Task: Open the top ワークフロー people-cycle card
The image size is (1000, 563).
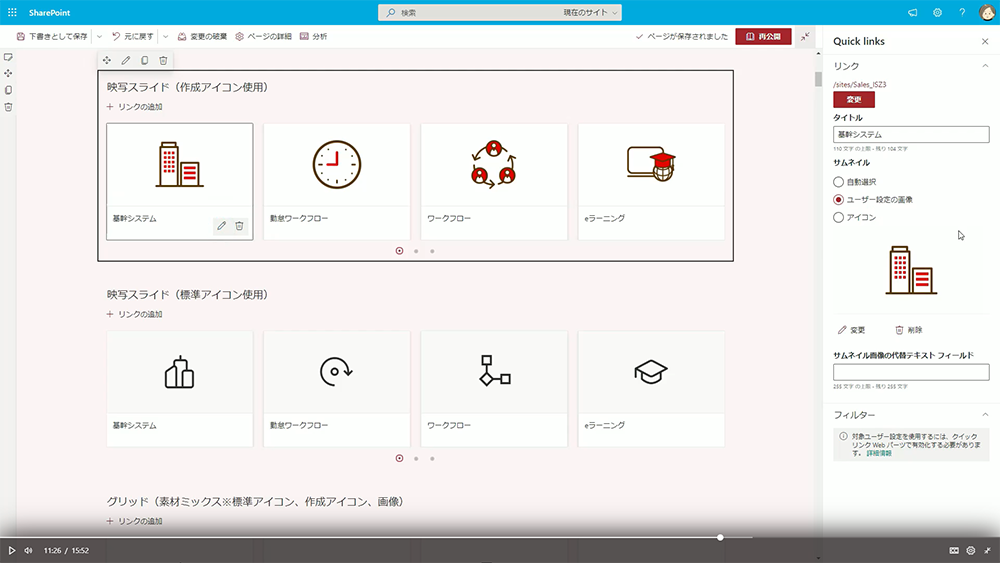Action: click(x=494, y=182)
